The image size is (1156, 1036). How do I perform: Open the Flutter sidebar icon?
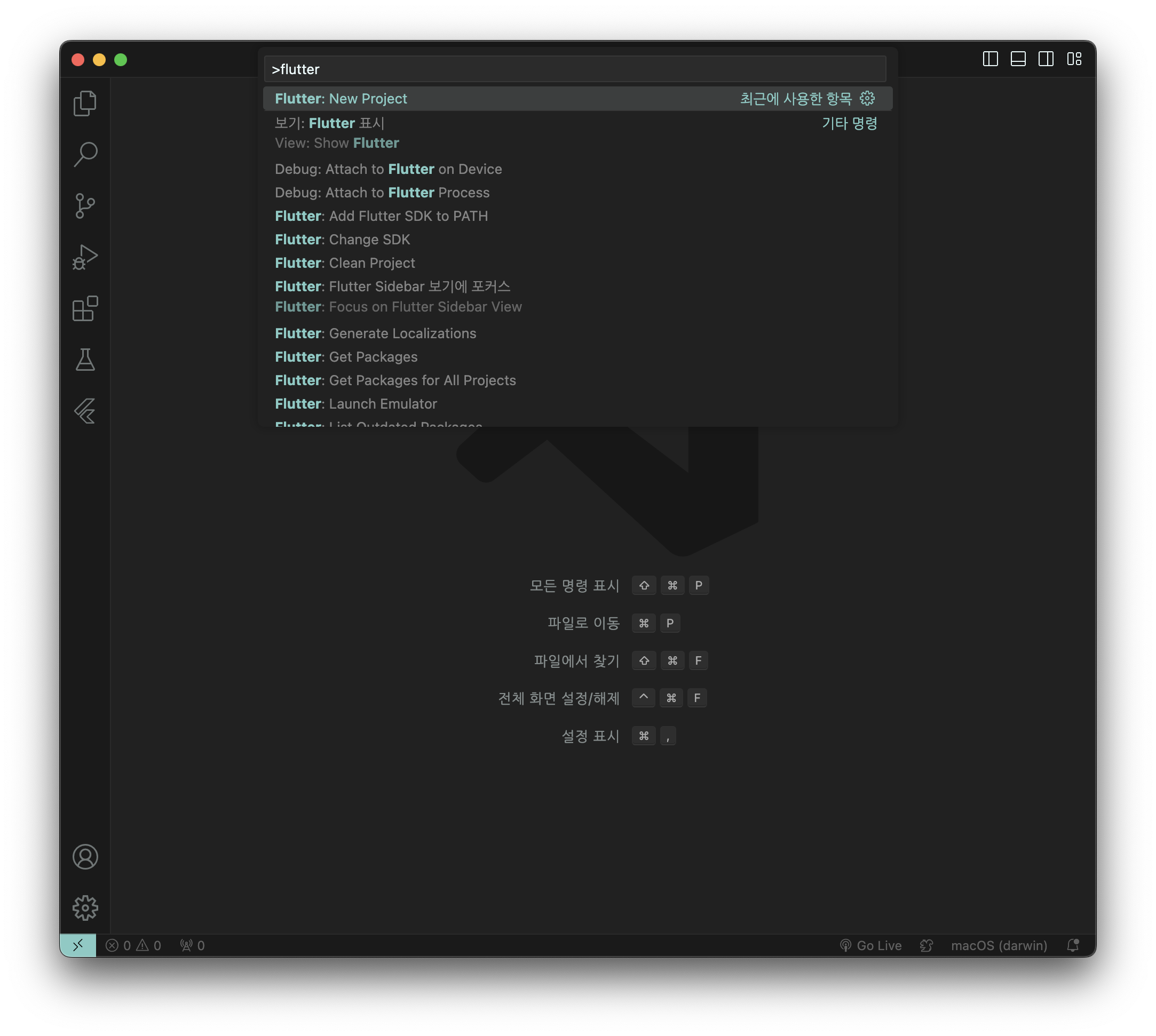(85, 411)
